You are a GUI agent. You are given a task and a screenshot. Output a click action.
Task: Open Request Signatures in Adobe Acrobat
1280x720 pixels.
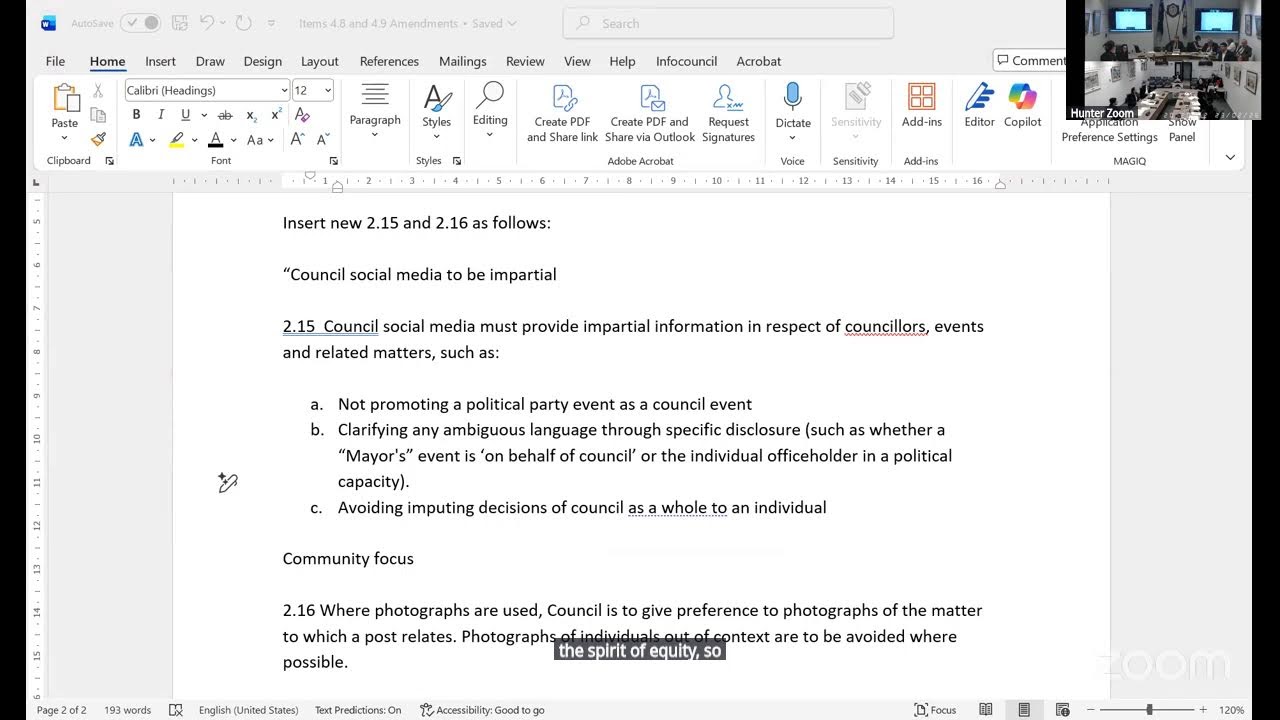(x=728, y=113)
